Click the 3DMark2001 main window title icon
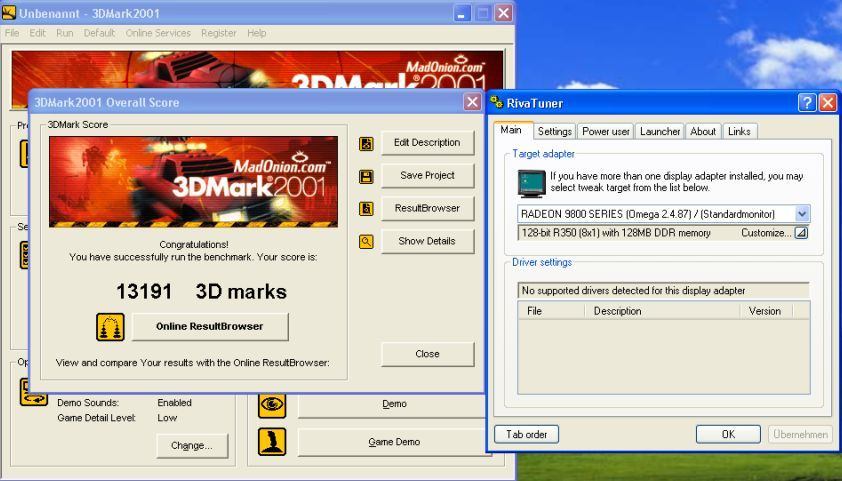This screenshot has width=842, height=481. pyautogui.click(x=9, y=13)
